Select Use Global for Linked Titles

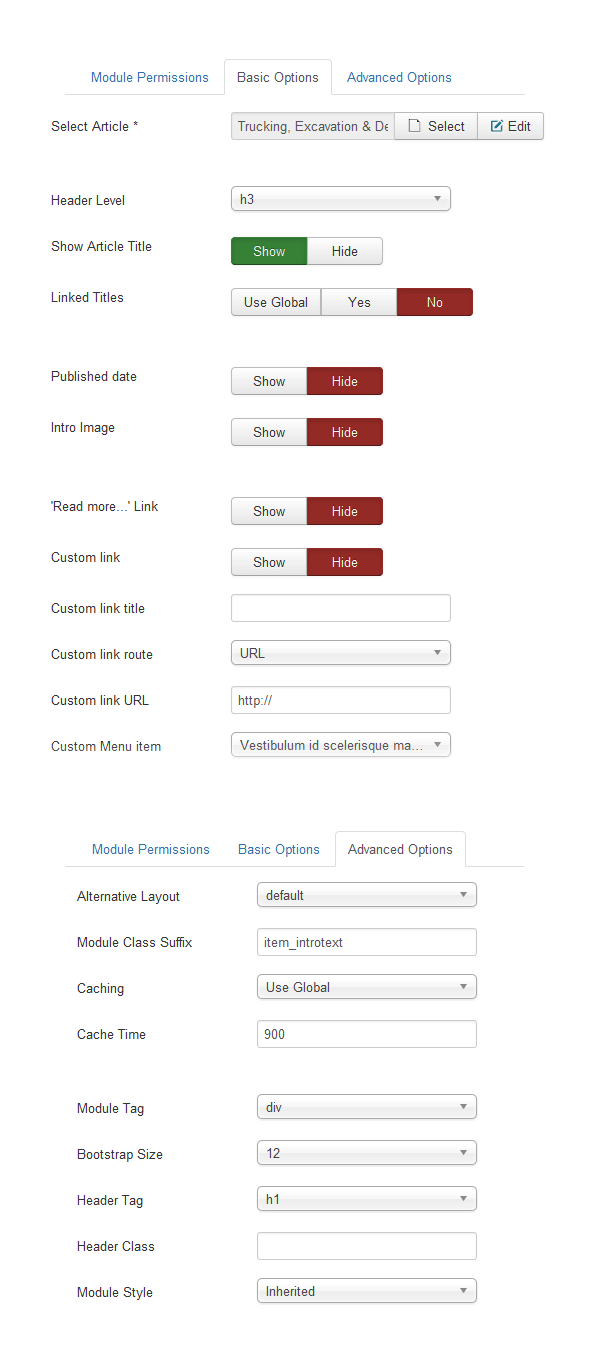click(x=276, y=302)
